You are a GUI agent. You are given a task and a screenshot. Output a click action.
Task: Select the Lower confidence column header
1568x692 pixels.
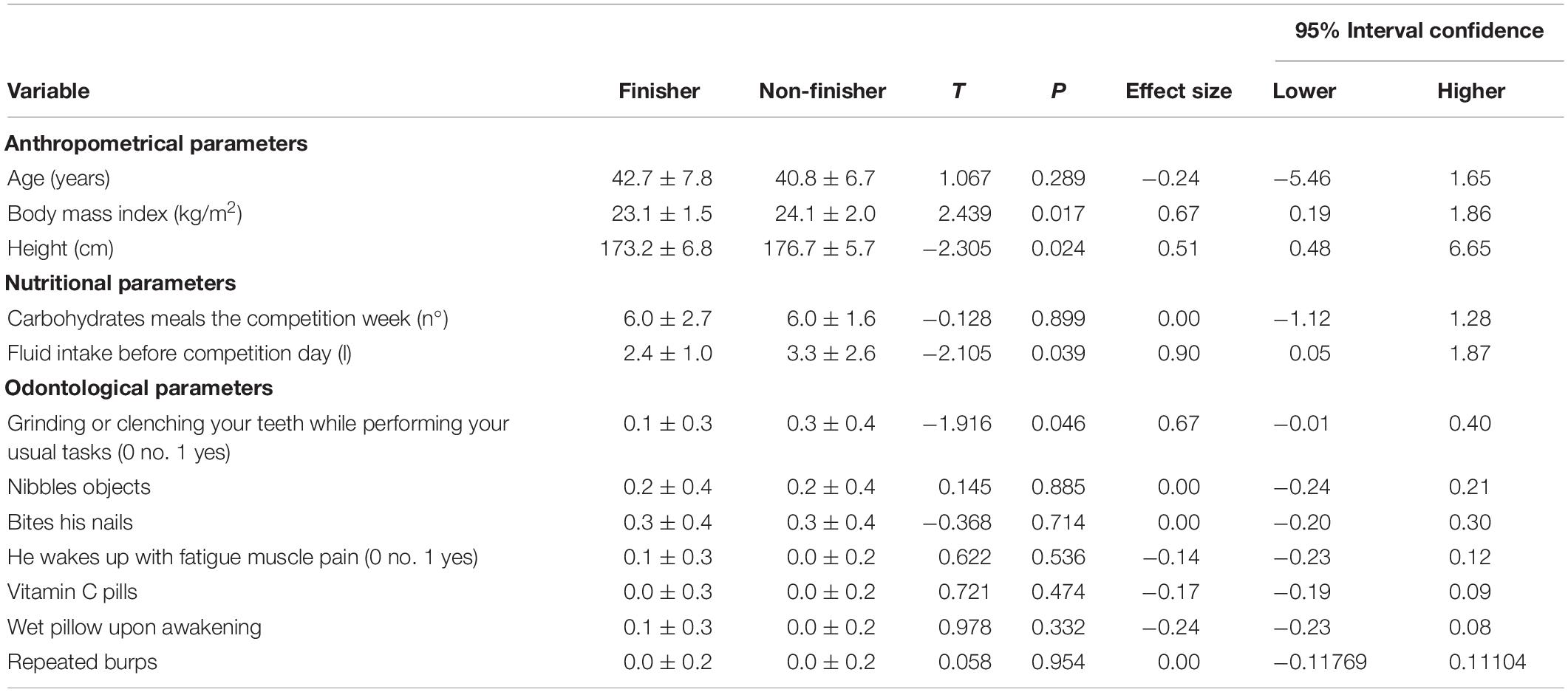(1304, 91)
